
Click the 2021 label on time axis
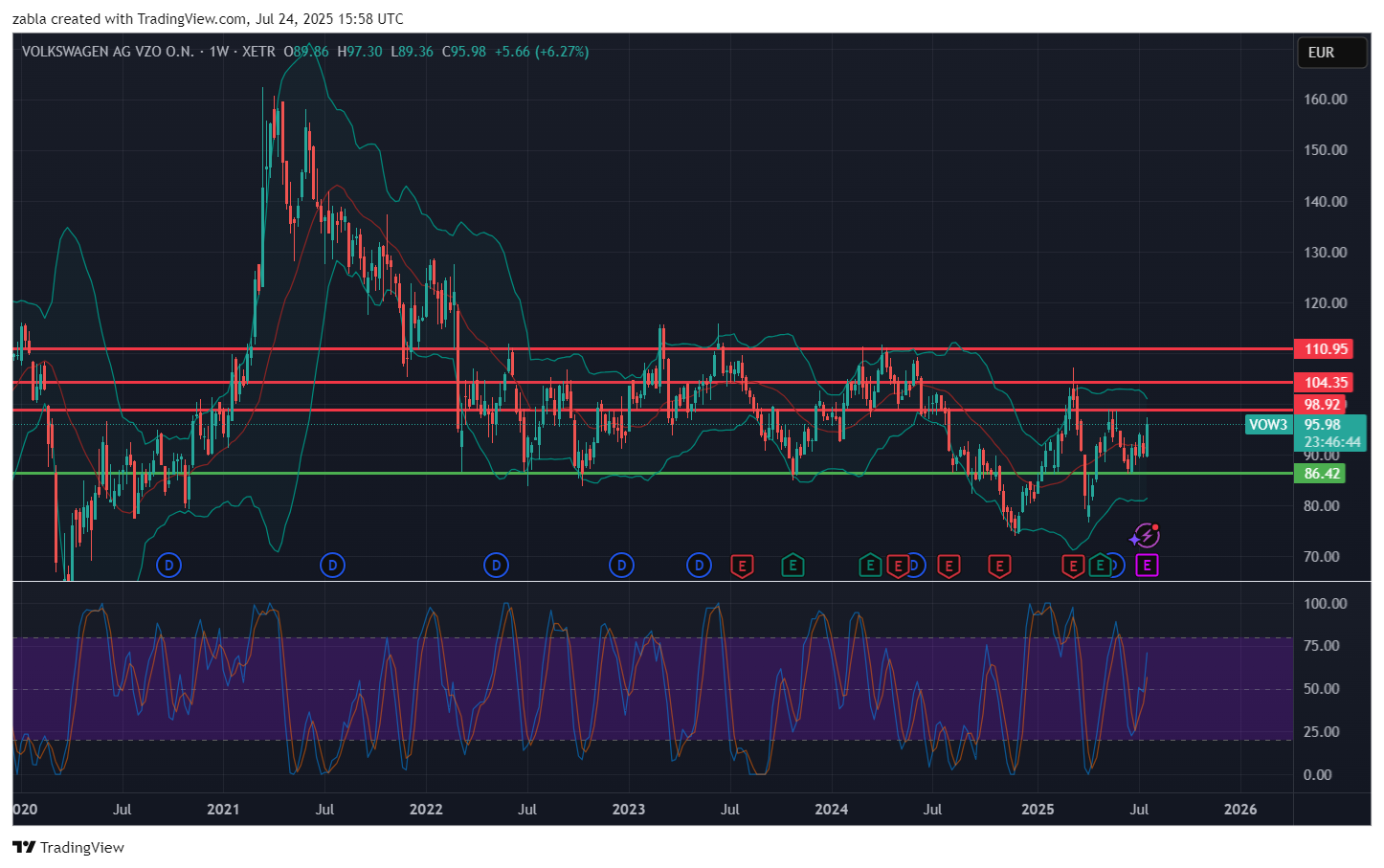click(x=223, y=810)
